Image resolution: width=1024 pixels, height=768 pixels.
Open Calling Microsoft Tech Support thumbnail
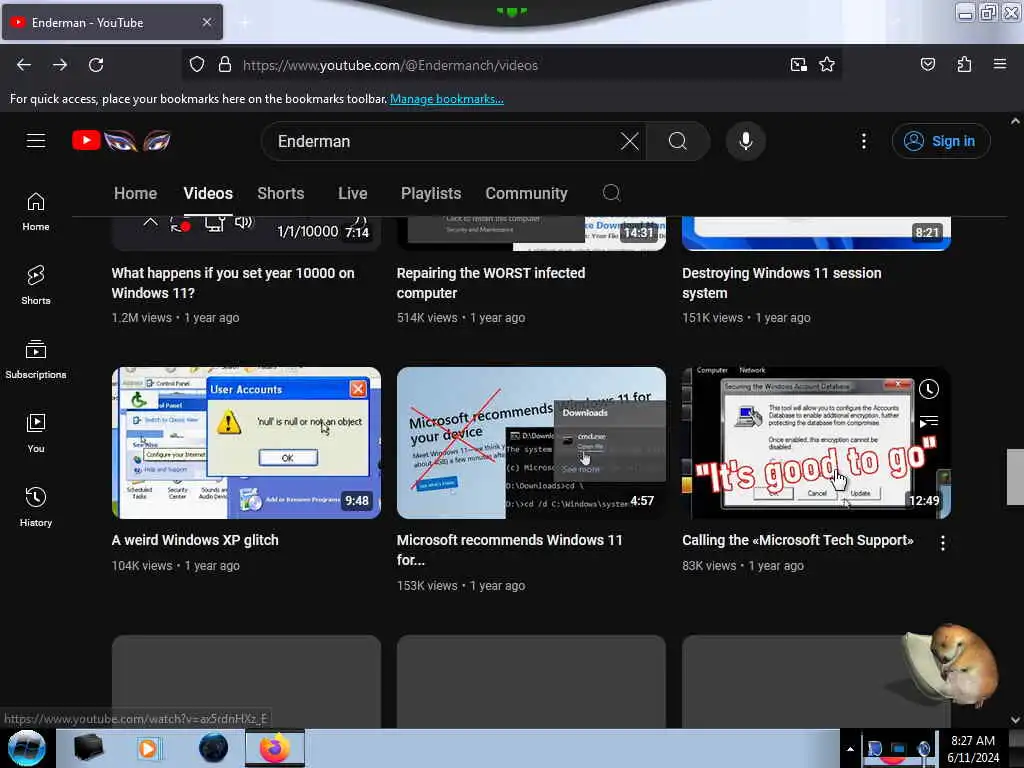pyautogui.click(x=816, y=443)
